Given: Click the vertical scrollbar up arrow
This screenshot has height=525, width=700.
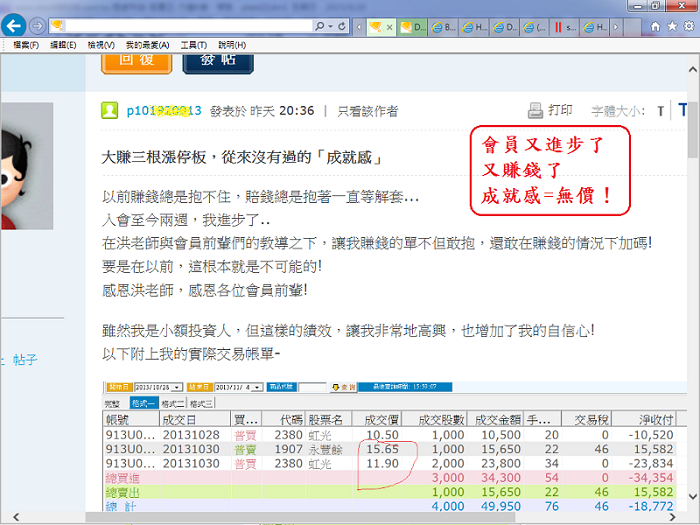Looking at the screenshot, I should [692, 70].
